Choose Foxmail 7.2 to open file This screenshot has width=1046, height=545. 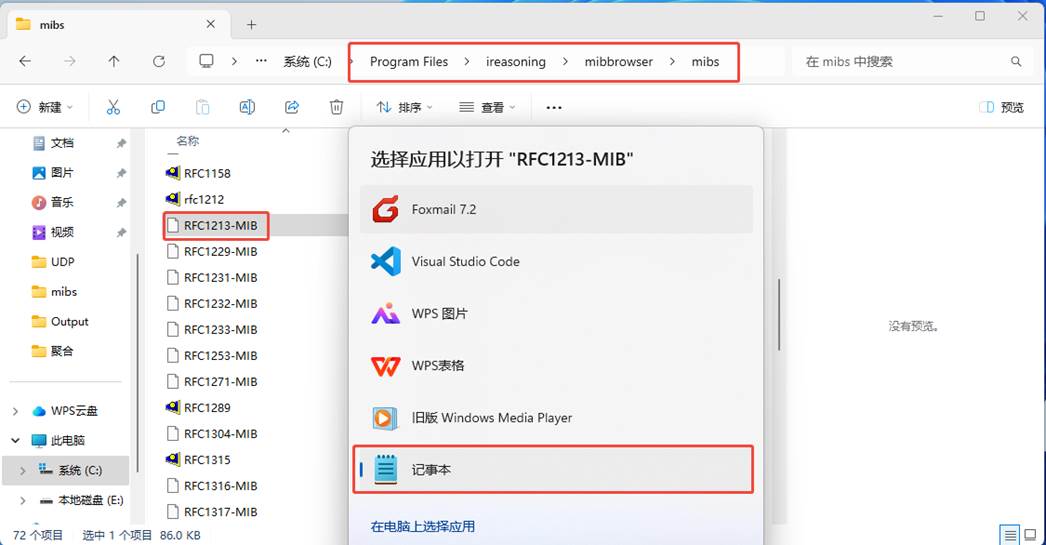click(x=556, y=209)
